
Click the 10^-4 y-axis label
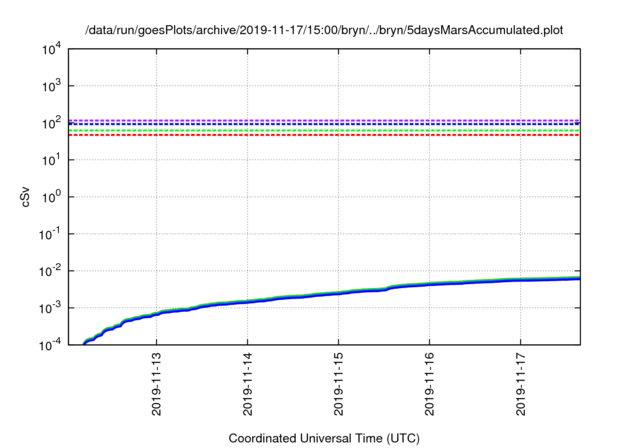tap(50, 345)
